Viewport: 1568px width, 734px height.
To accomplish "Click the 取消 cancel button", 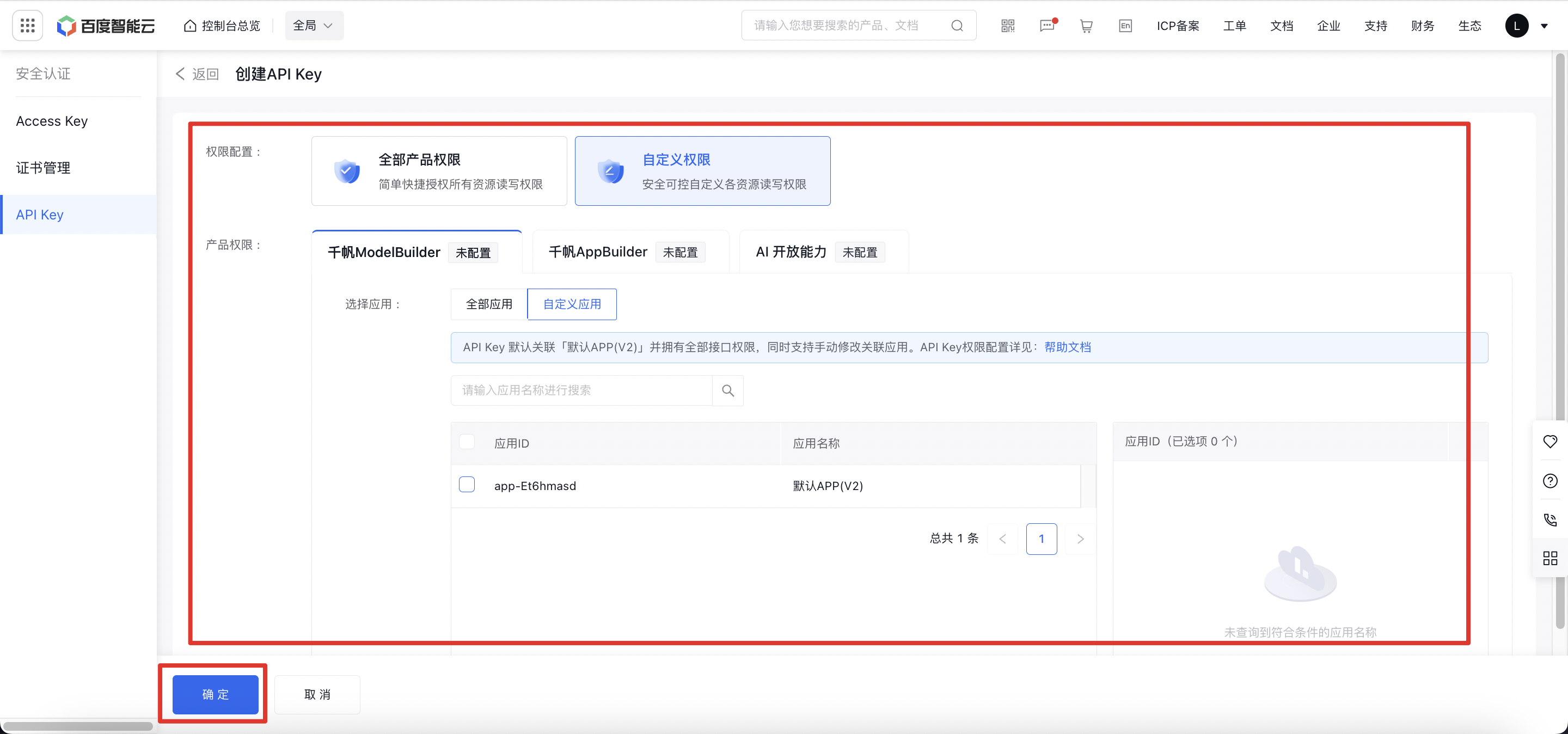I will coord(317,694).
